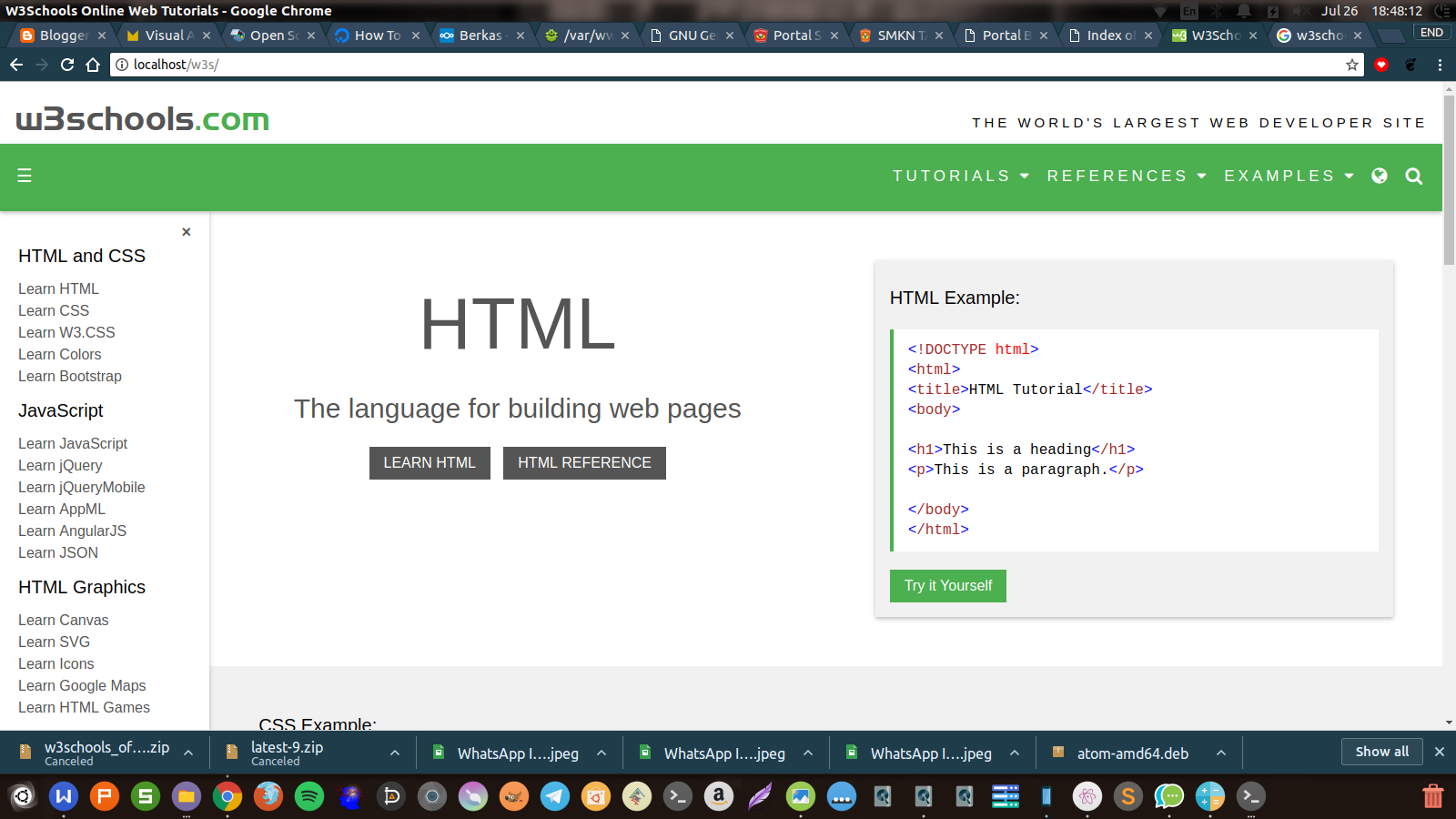Image resolution: width=1456 pixels, height=819 pixels.
Task: Open the new tab button
Action: point(1390,35)
